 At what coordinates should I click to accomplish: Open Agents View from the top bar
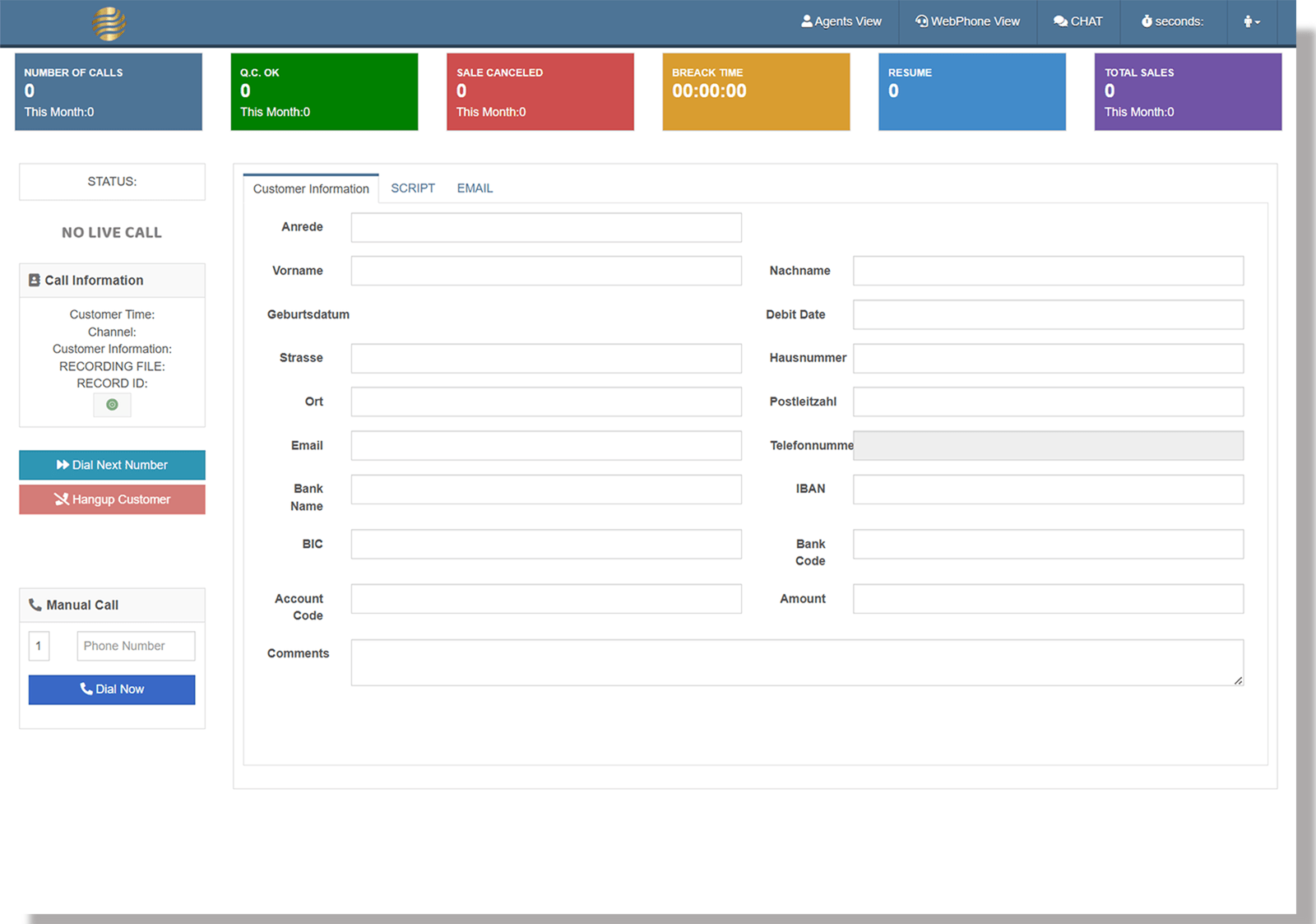point(841,22)
